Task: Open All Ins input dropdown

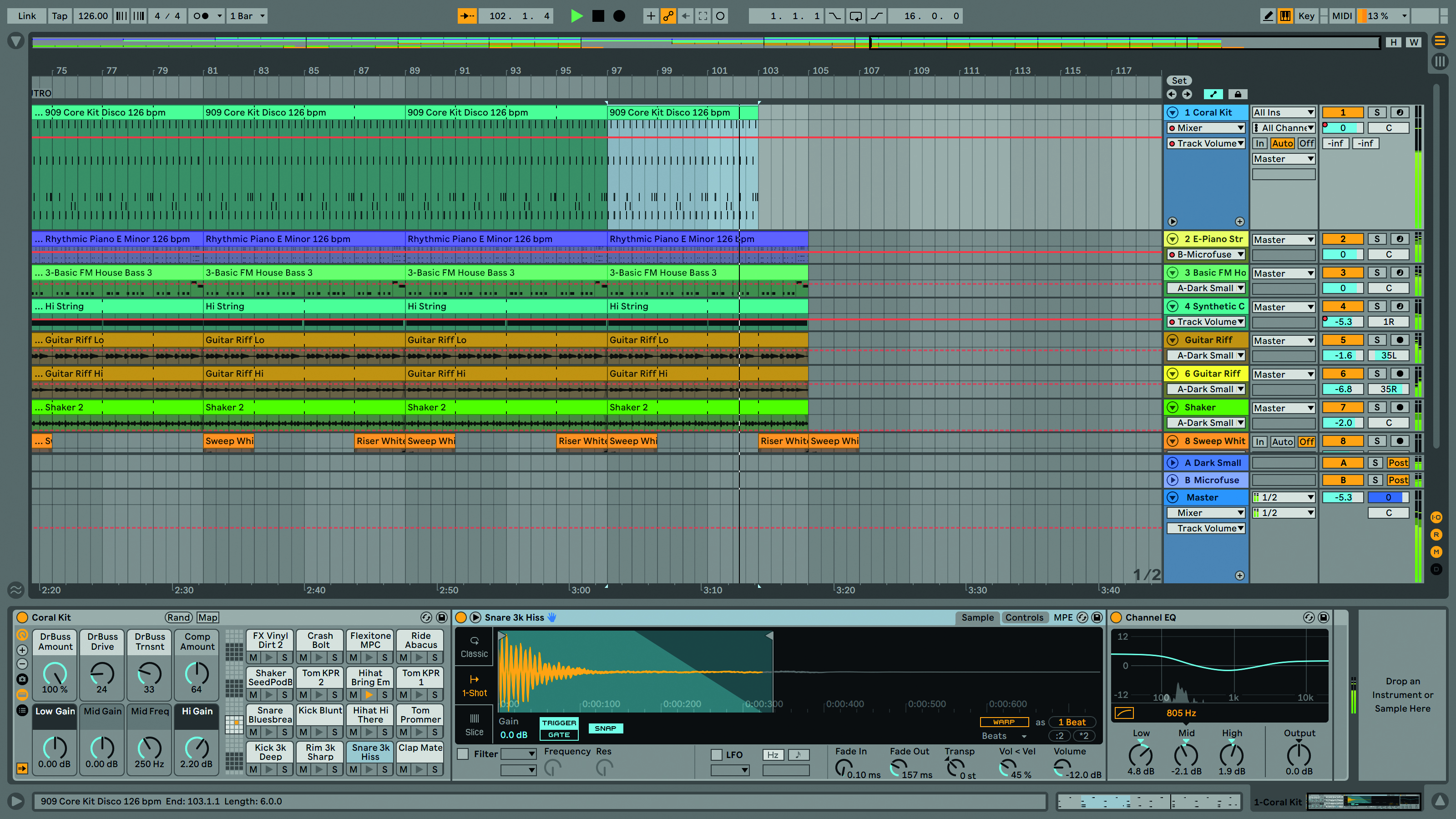Action: point(1283,112)
